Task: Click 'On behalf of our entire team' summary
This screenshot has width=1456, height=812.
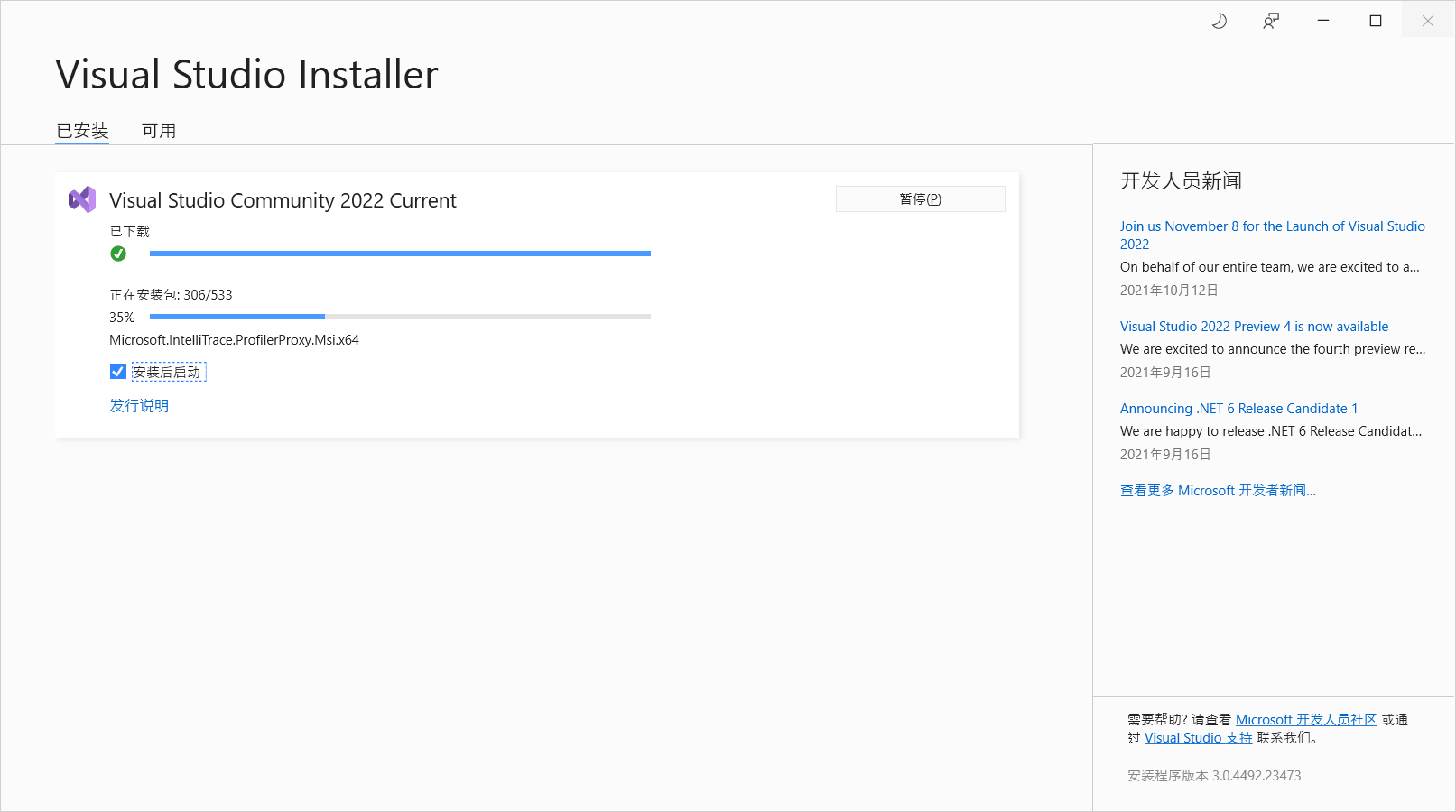Action: pos(1270,267)
